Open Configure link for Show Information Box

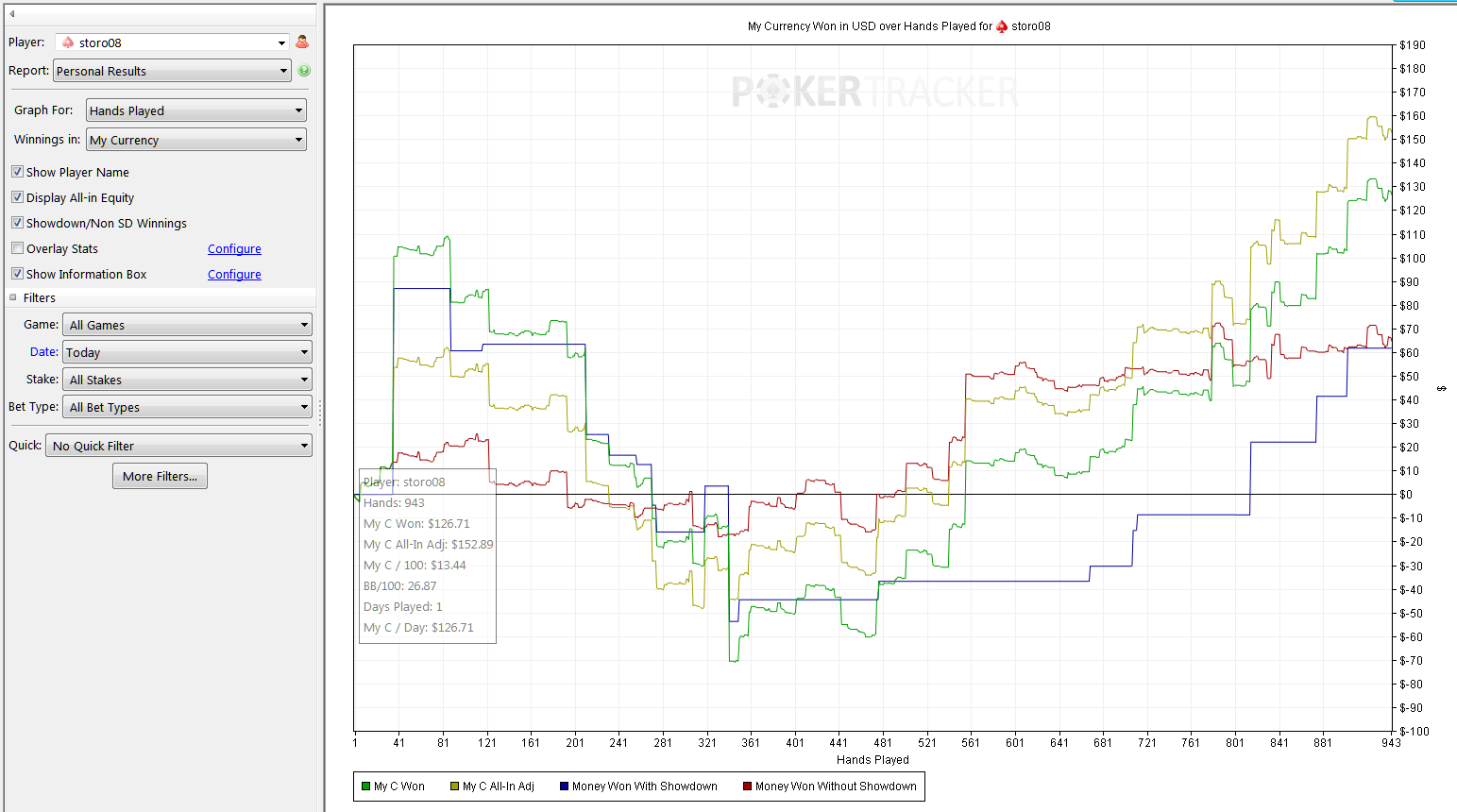[234, 275]
